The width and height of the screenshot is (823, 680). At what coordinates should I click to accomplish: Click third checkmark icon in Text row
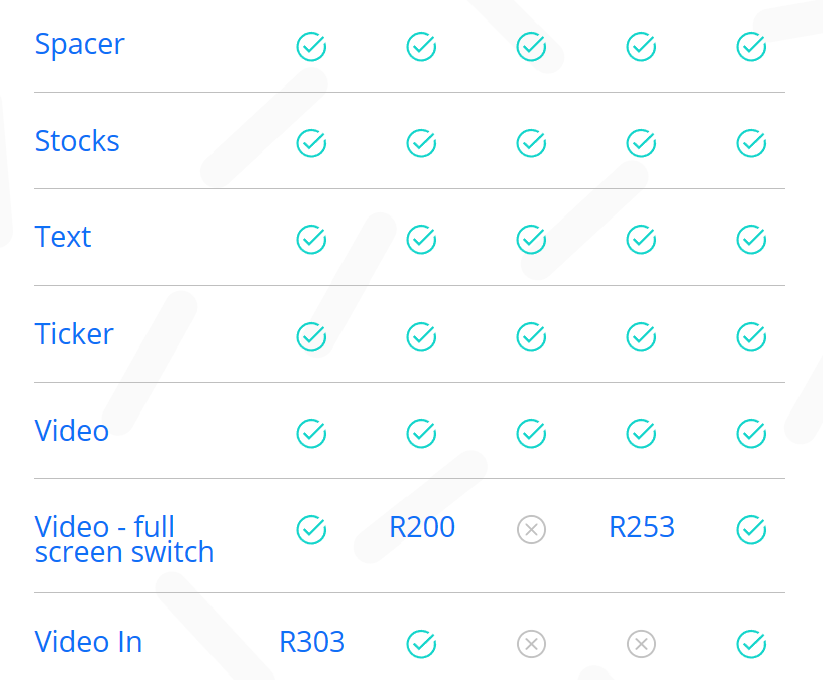click(x=531, y=240)
